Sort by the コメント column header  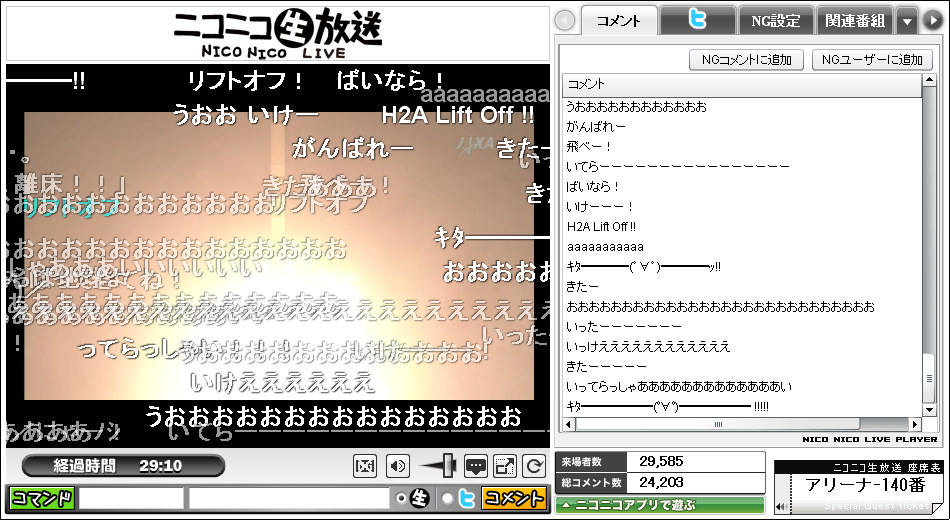[742, 84]
